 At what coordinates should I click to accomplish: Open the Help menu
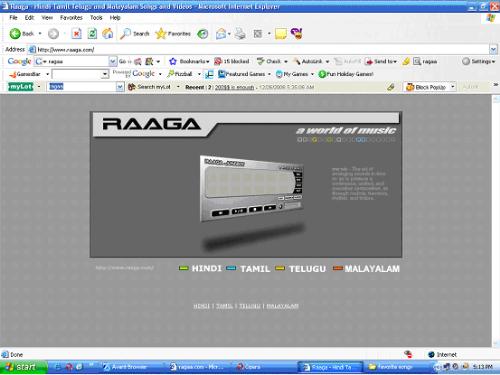click(x=115, y=18)
